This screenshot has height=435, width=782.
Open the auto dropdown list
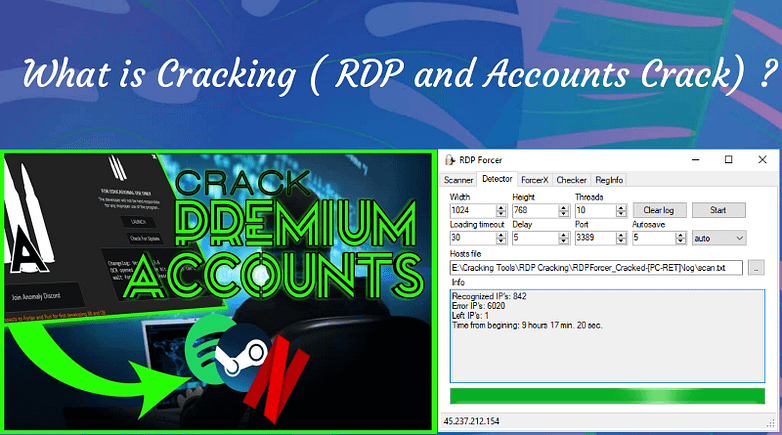719,238
